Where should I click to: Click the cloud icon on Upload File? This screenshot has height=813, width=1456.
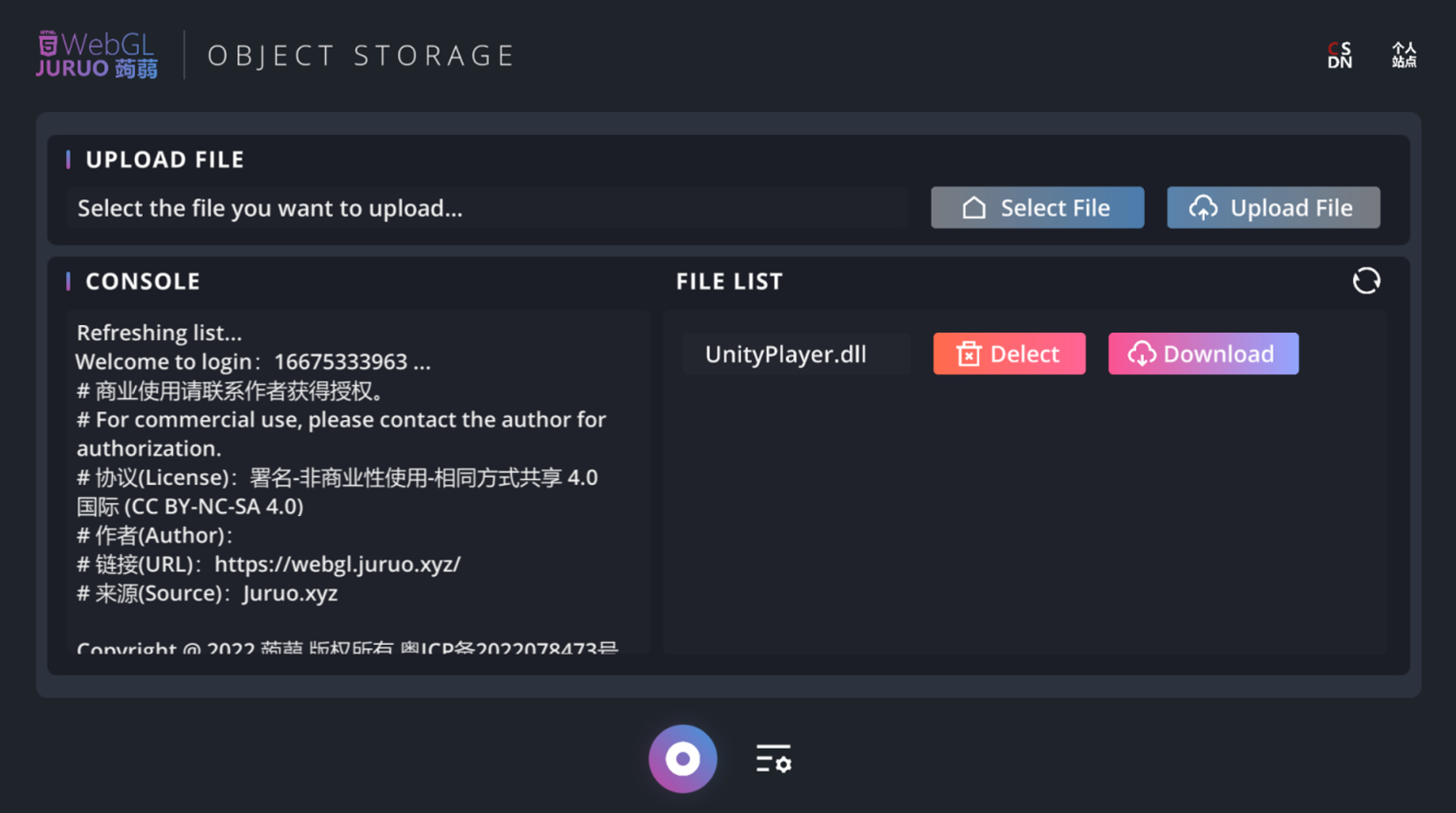pyautogui.click(x=1203, y=207)
